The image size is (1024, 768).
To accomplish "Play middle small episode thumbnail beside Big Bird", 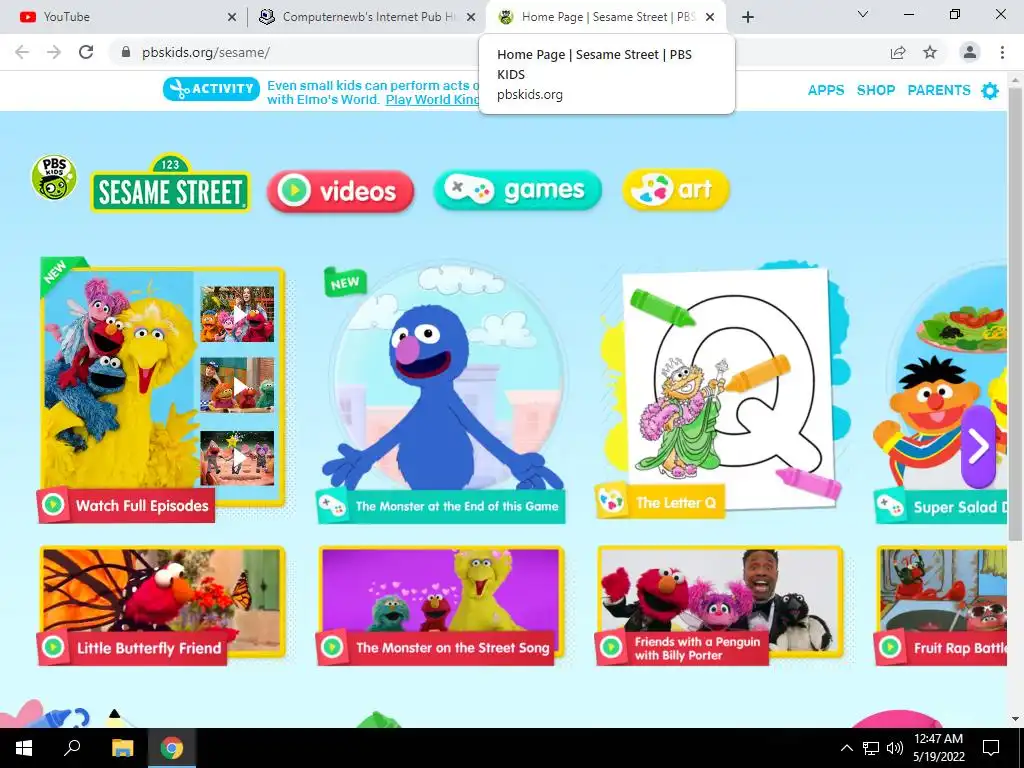I will (238, 385).
